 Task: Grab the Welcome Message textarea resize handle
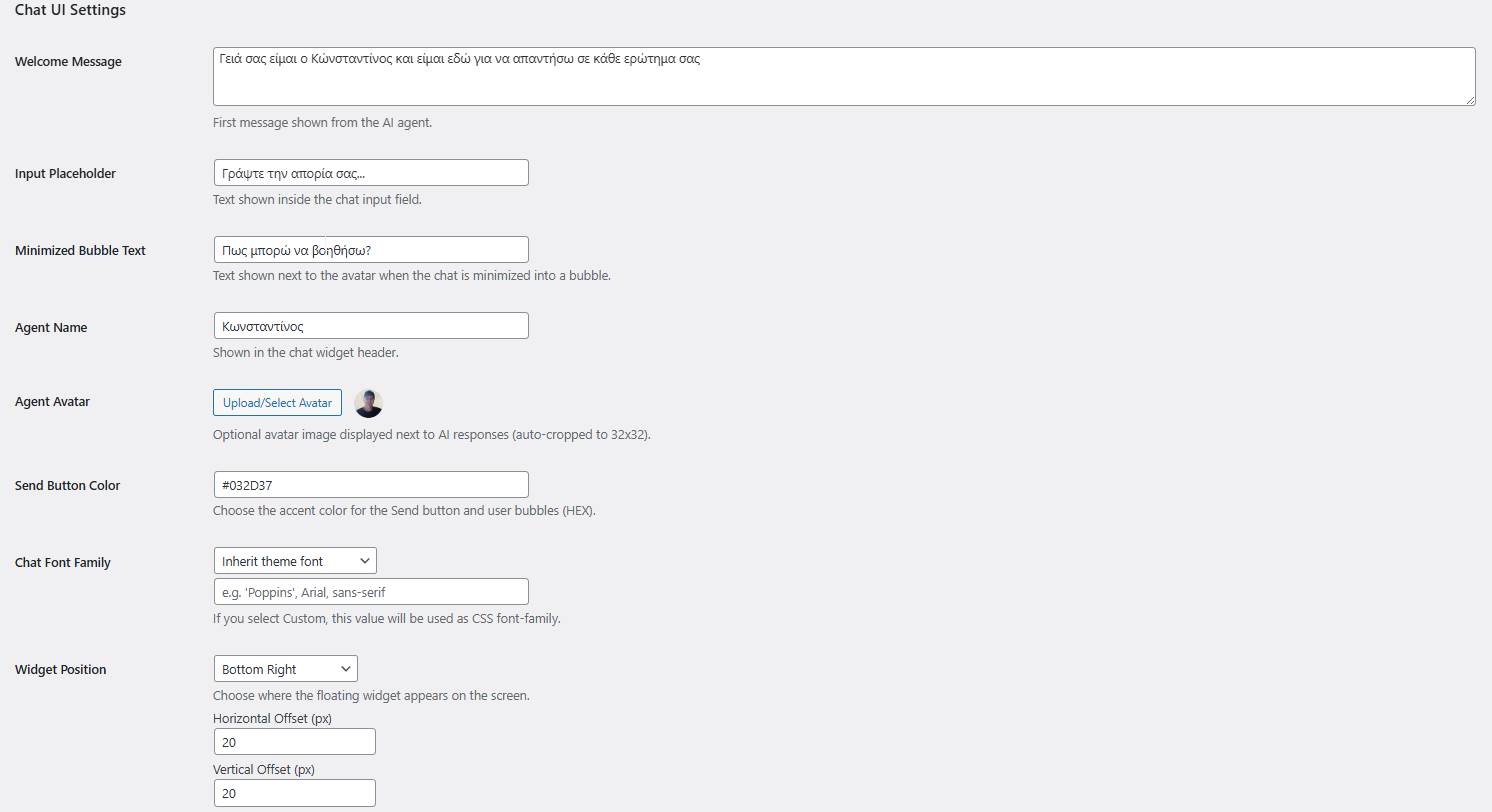[x=1469, y=99]
